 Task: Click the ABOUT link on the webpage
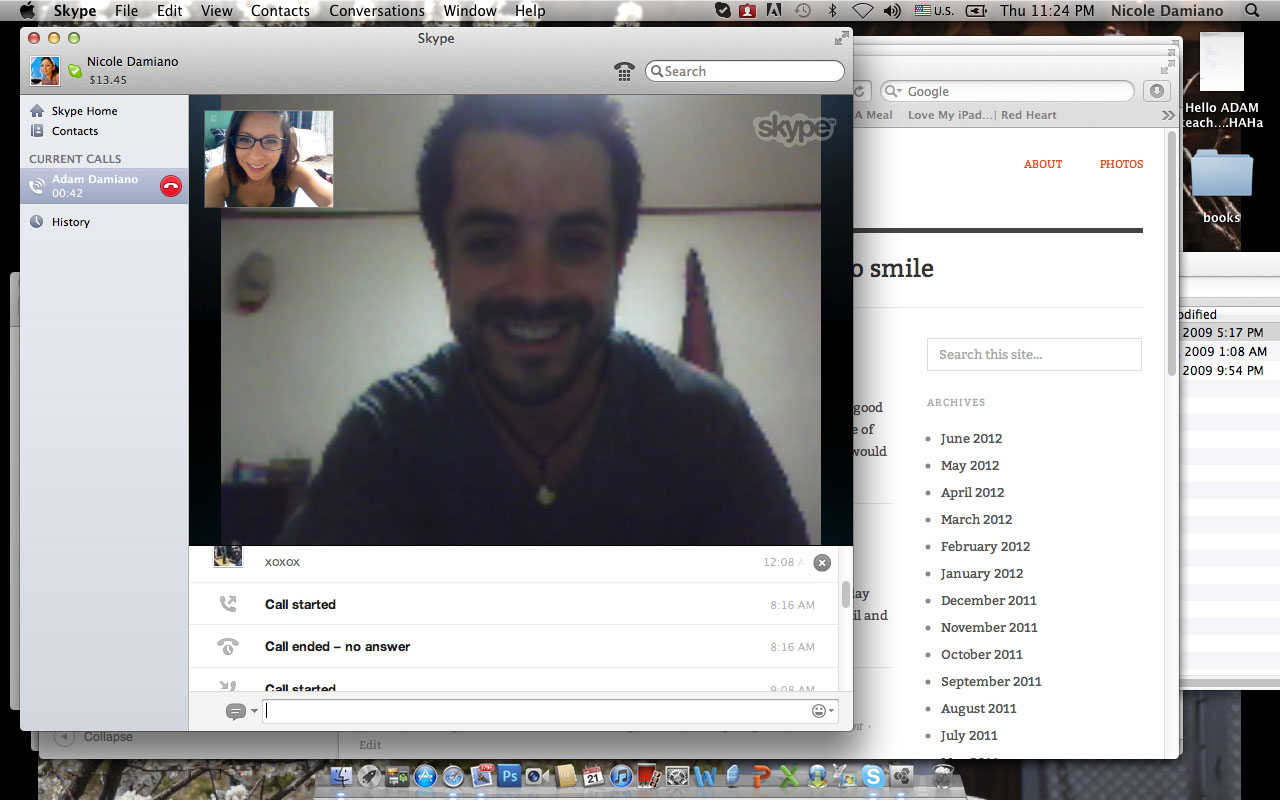pyautogui.click(x=1042, y=164)
